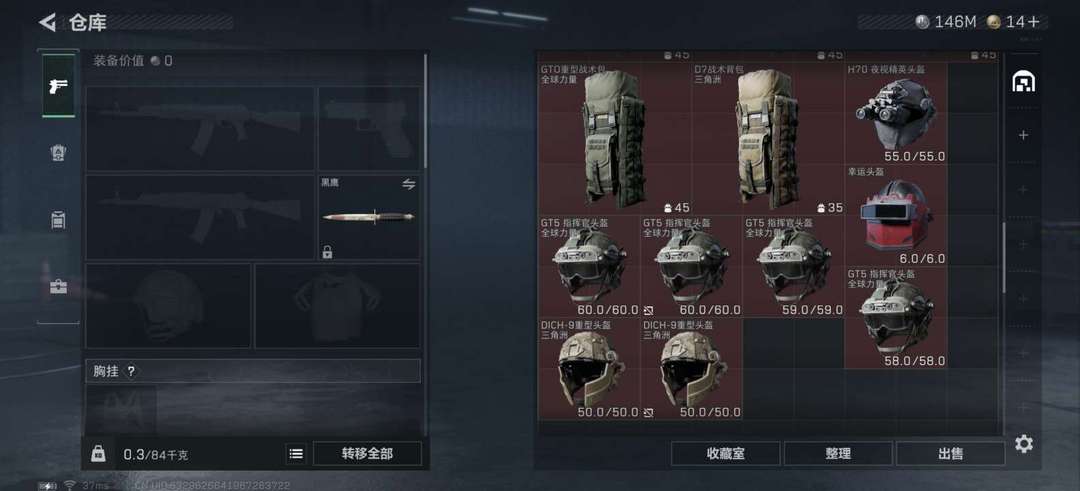
Task: Open the briefcase sidebar tab icon
Action: point(59,286)
